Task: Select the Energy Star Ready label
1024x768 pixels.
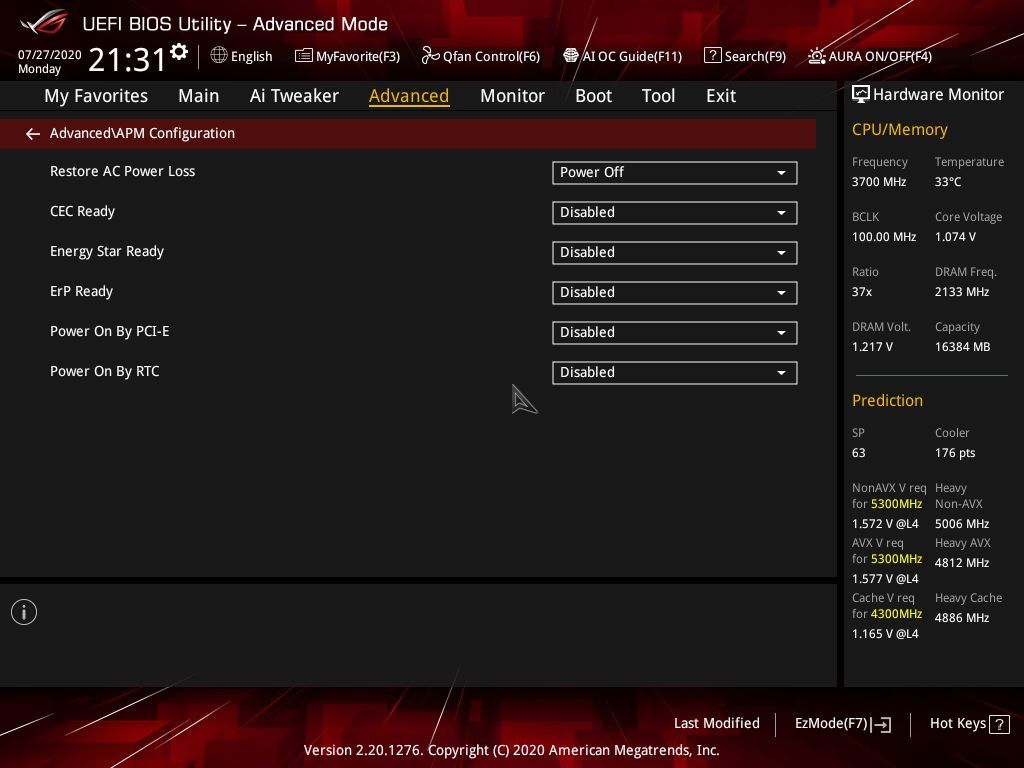Action: point(107,251)
